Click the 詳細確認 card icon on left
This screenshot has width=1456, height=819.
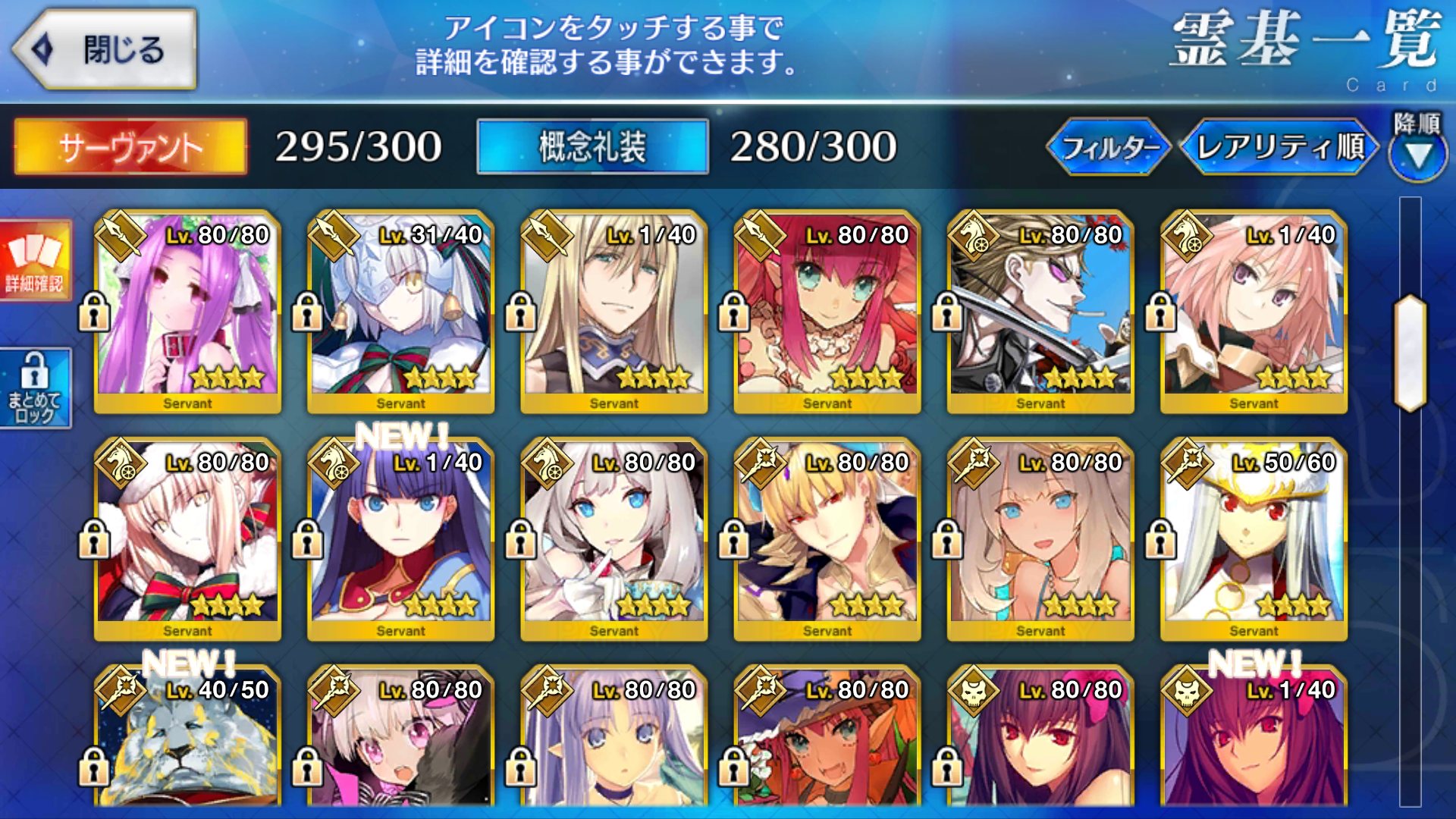coord(35,260)
